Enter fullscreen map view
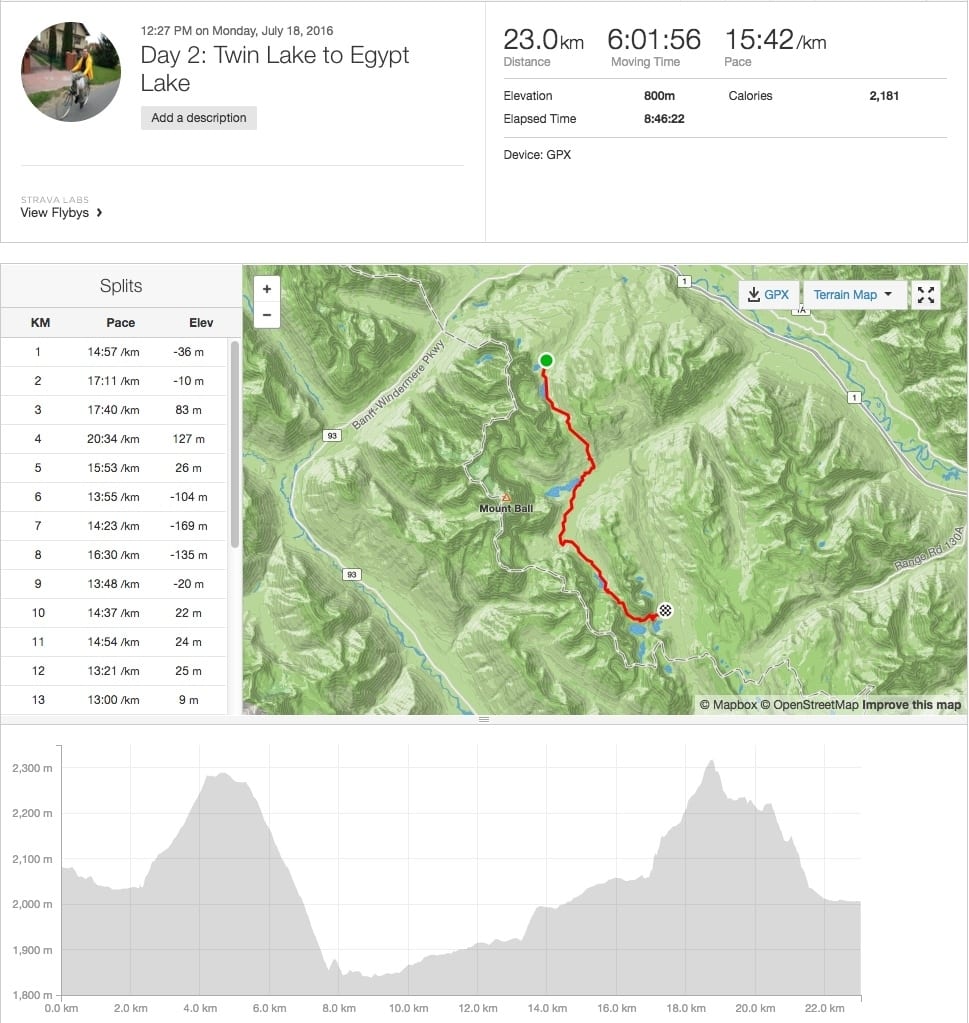969x1023 pixels. click(x=926, y=294)
